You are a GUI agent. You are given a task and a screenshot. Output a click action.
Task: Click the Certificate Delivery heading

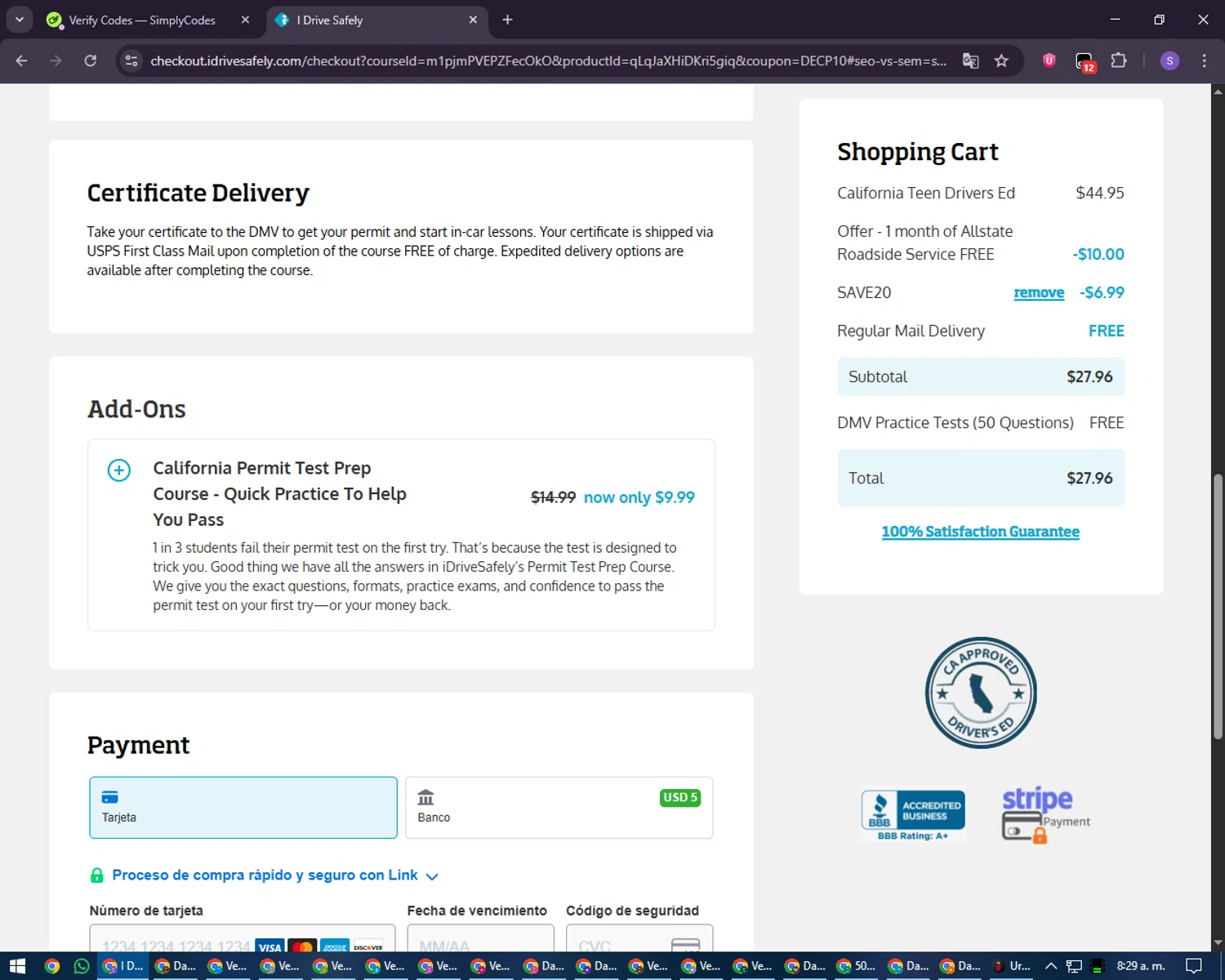[198, 194]
